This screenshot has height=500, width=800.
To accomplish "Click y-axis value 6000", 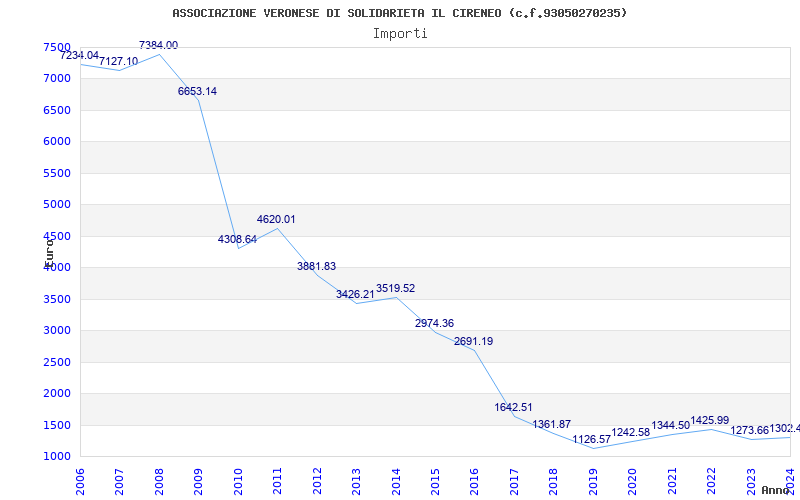I will pos(57,141).
